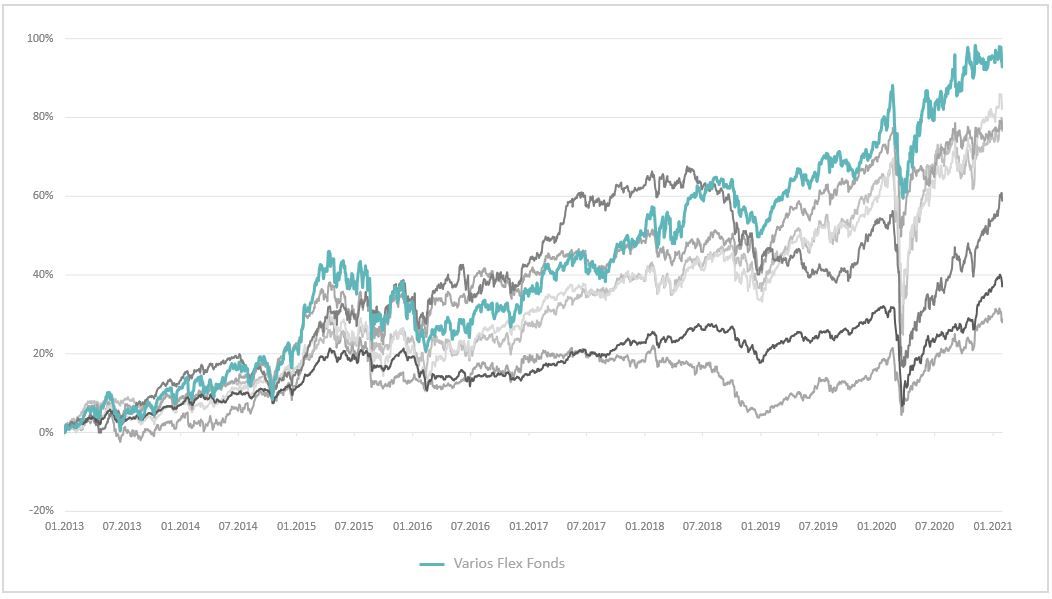Select the 01.2020 x-axis date label
This screenshot has height=599, width=1052.
[x=877, y=526]
